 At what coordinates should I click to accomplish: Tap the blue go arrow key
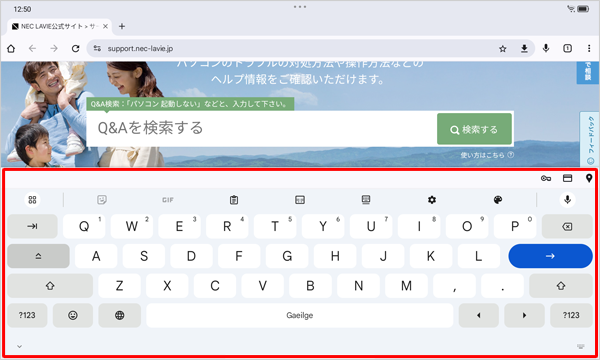coord(550,256)
